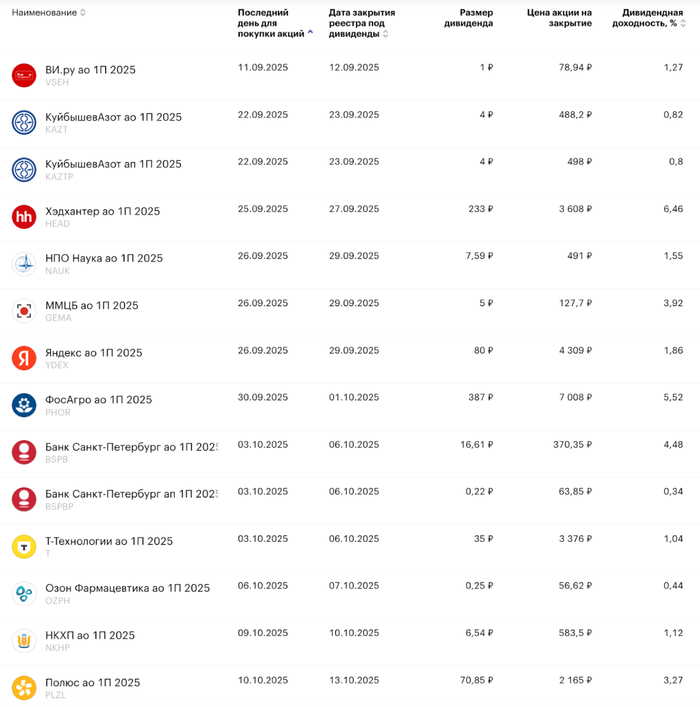Image resolution: width=700 pixels, height=707 pixels.
Task: Click the Цена акции на закрытие header
Action: pos(559,18)
